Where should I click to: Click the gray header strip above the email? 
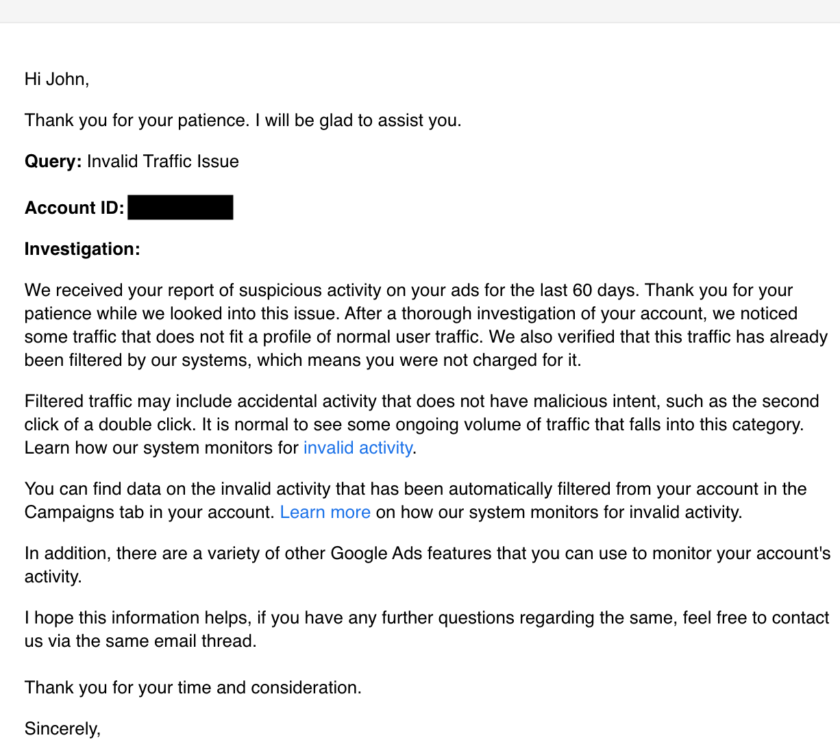point(420,11)
